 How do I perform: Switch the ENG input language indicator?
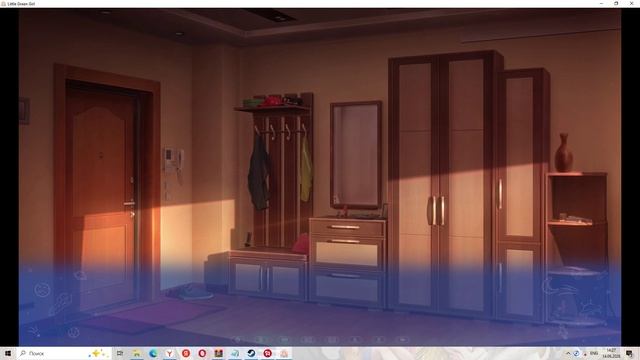pyautogui.click(x=594, y=353)
